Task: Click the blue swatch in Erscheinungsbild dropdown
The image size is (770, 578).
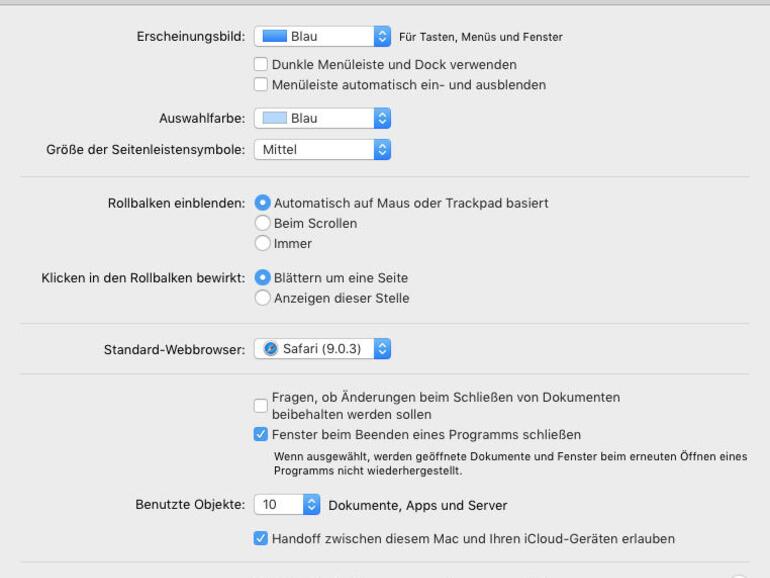Action: coord(274,37)
